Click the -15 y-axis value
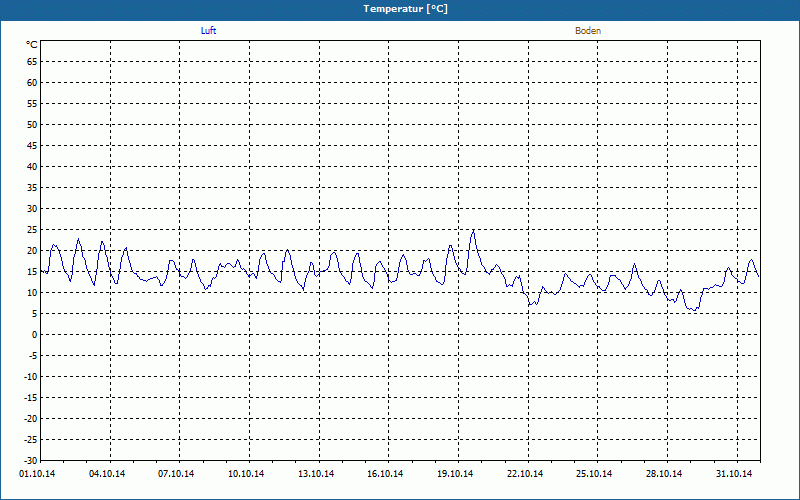Viewport: 800px width, 500px height. coord(31,397)
